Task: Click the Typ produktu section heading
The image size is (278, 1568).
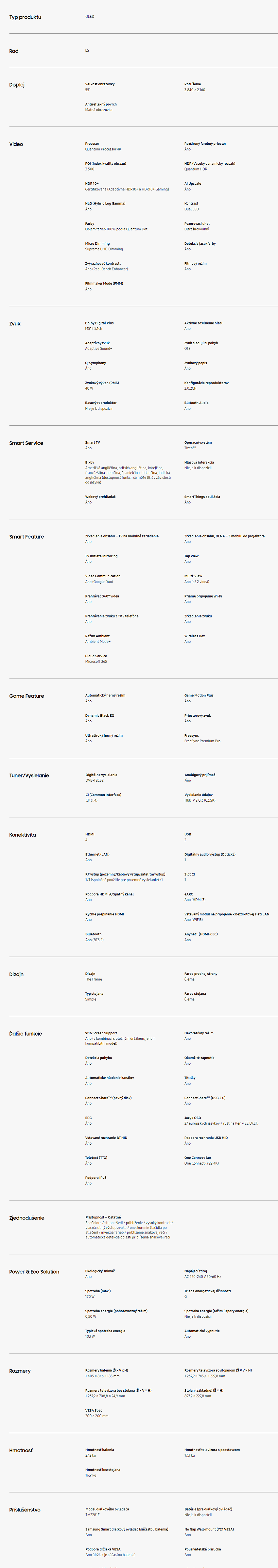Action: 25,17
